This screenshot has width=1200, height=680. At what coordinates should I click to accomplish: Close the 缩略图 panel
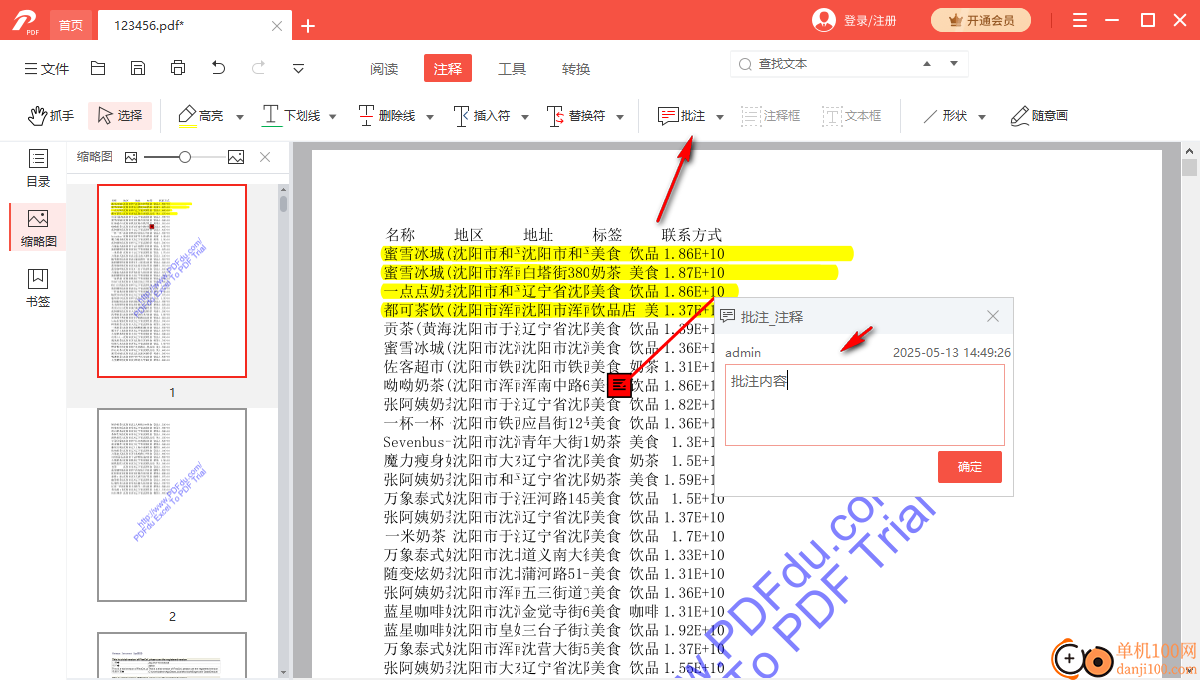[x=265, y=157]
